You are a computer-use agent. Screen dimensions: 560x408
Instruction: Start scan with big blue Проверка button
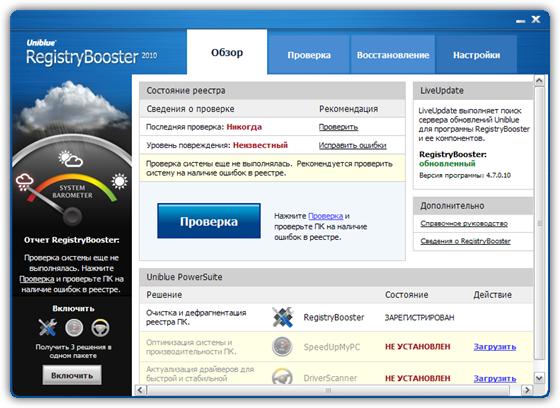209,221
